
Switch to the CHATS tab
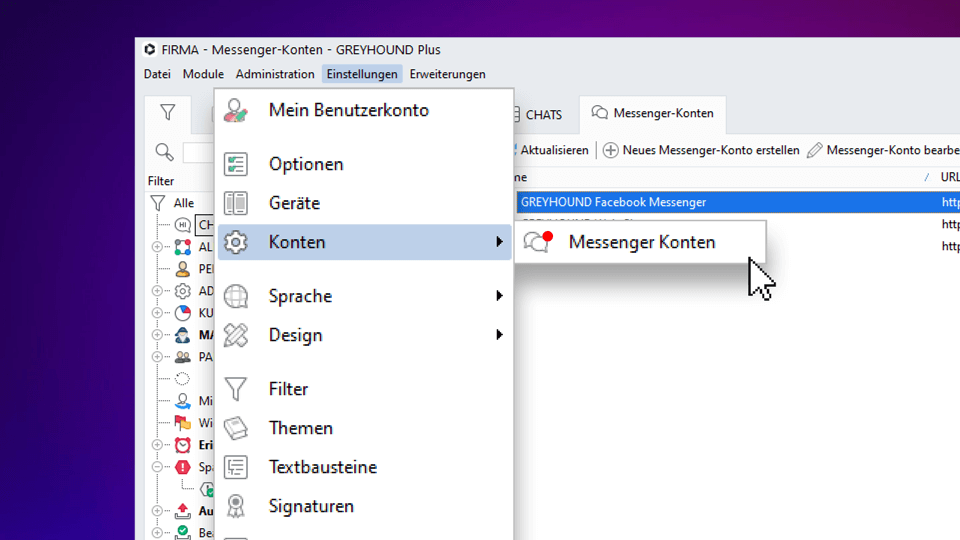click(x=543, y=114)
